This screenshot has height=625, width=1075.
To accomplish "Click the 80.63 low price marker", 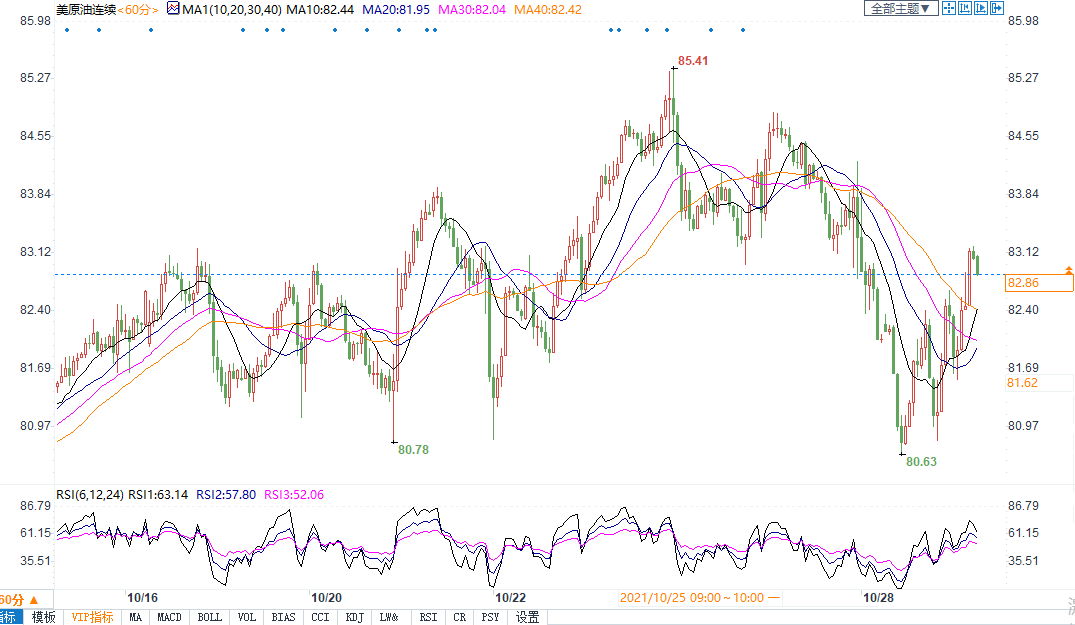I will click(921, 462).
